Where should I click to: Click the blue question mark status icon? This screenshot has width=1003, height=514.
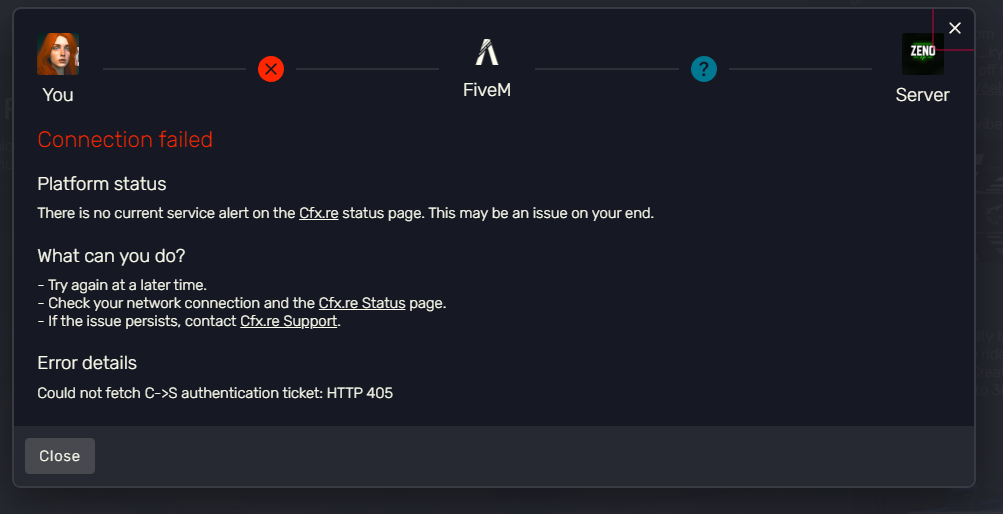tap(704, 69)
